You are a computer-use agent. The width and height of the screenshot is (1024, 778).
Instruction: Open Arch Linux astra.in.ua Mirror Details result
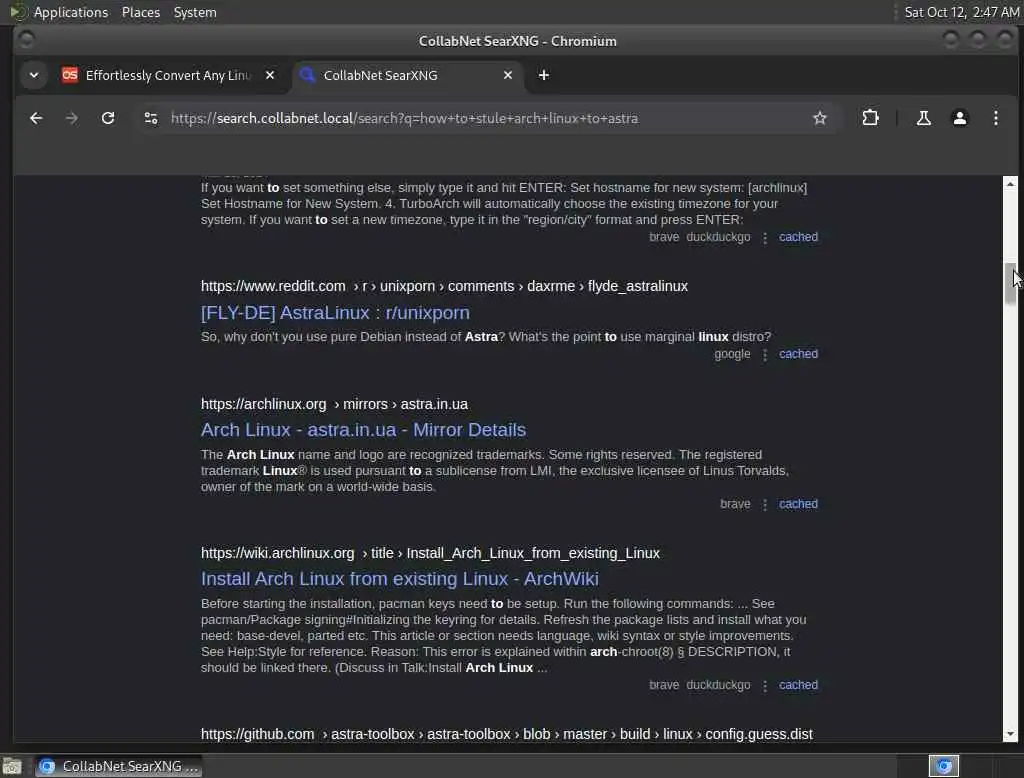coord(363,430)
